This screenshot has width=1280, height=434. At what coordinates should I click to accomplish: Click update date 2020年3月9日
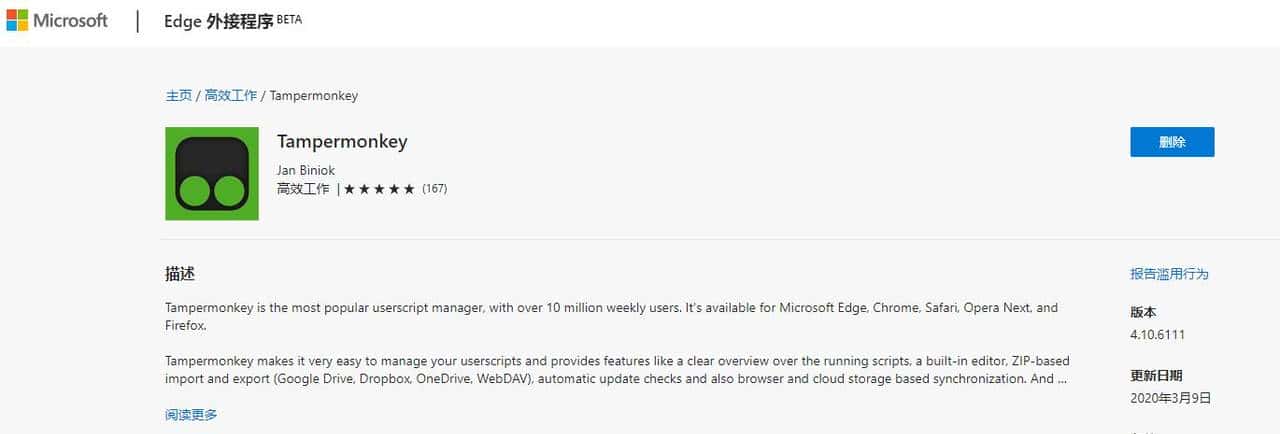(x=1171, y=398)
